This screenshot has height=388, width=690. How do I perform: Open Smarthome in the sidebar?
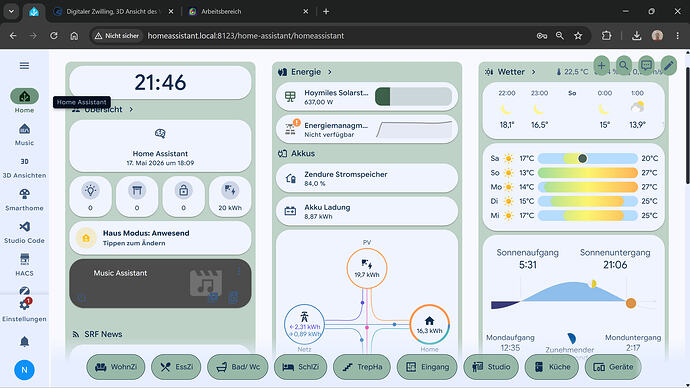tap(24, 200)
